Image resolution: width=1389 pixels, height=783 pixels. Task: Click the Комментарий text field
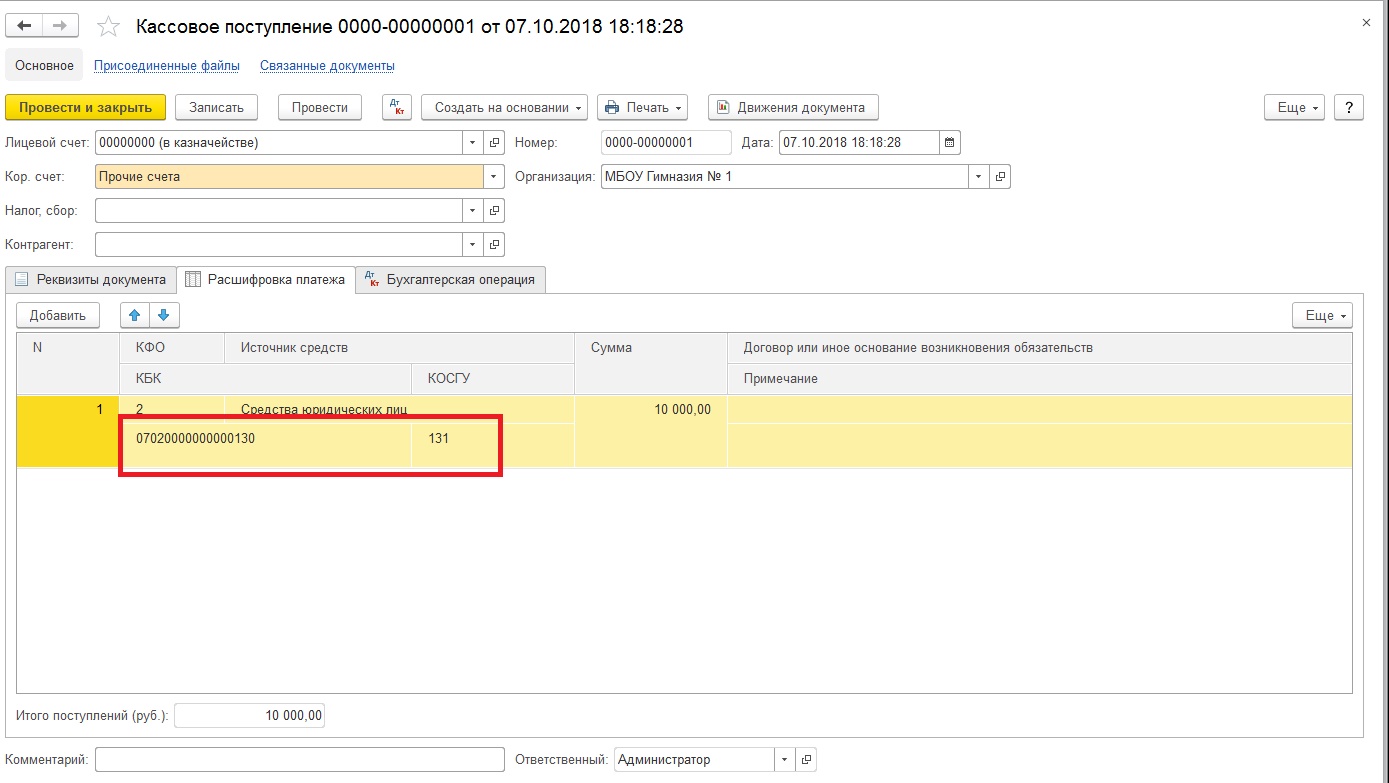[300, 760]
